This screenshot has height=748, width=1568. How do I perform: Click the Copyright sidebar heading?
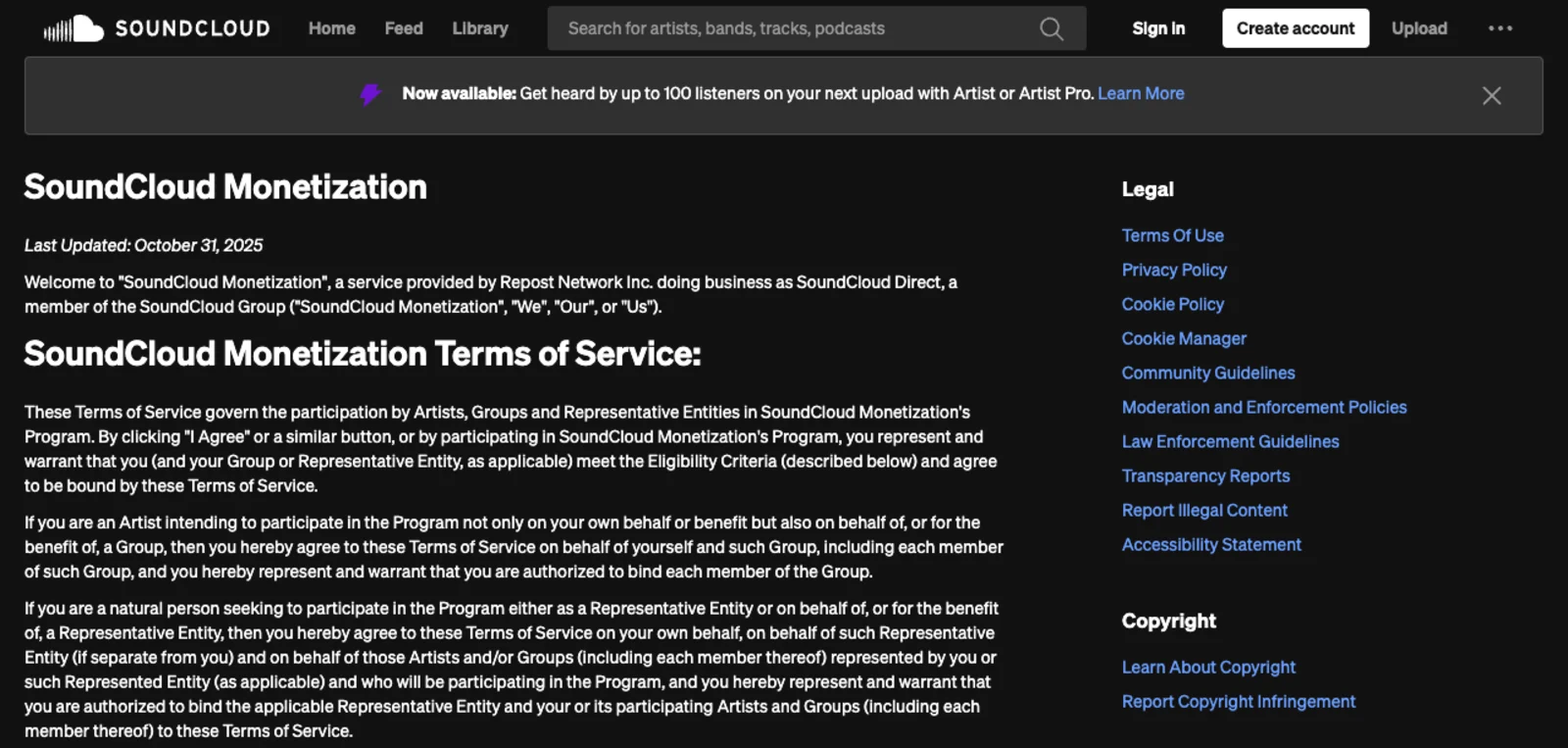point(1168,621)
